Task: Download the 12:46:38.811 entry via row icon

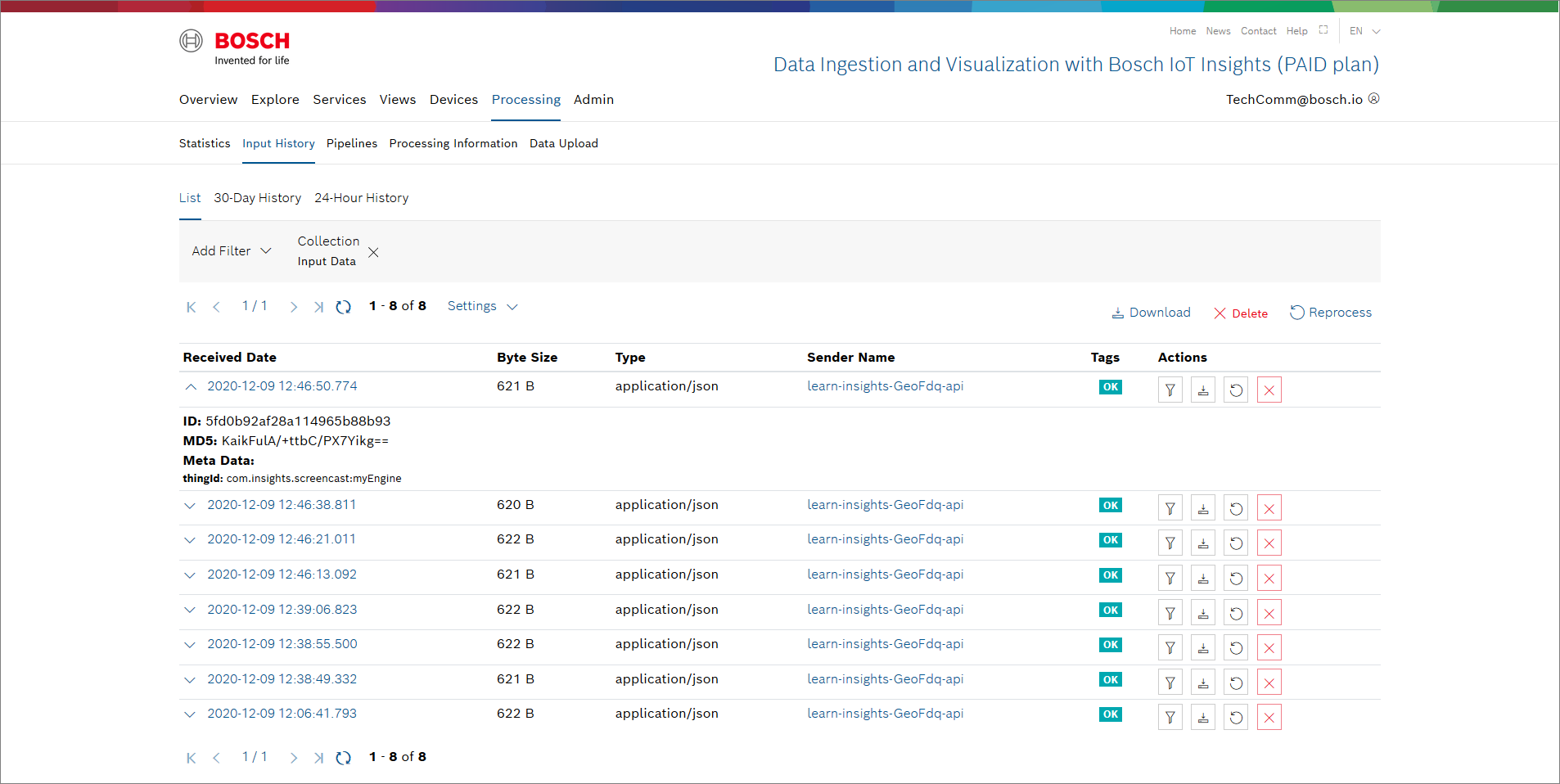Action: click(x=1202, y=508)
